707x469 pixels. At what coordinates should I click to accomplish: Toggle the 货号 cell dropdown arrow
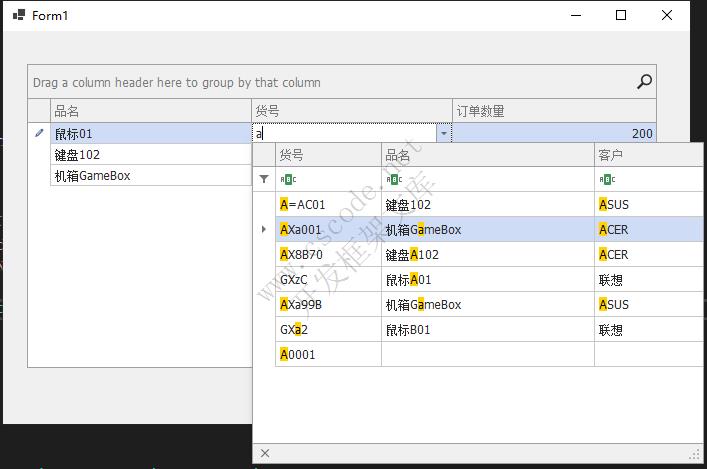click(x=444, y=133)
